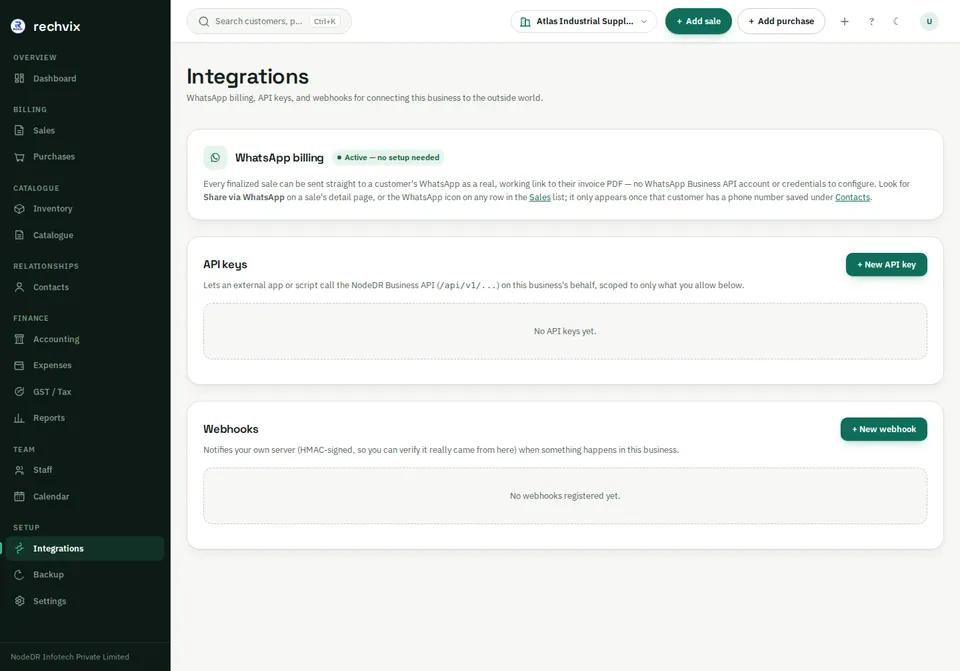The height and width of the screenshot is (671, 960).
Task: Open Settings via its gear icon
Action: pos(20,601)
